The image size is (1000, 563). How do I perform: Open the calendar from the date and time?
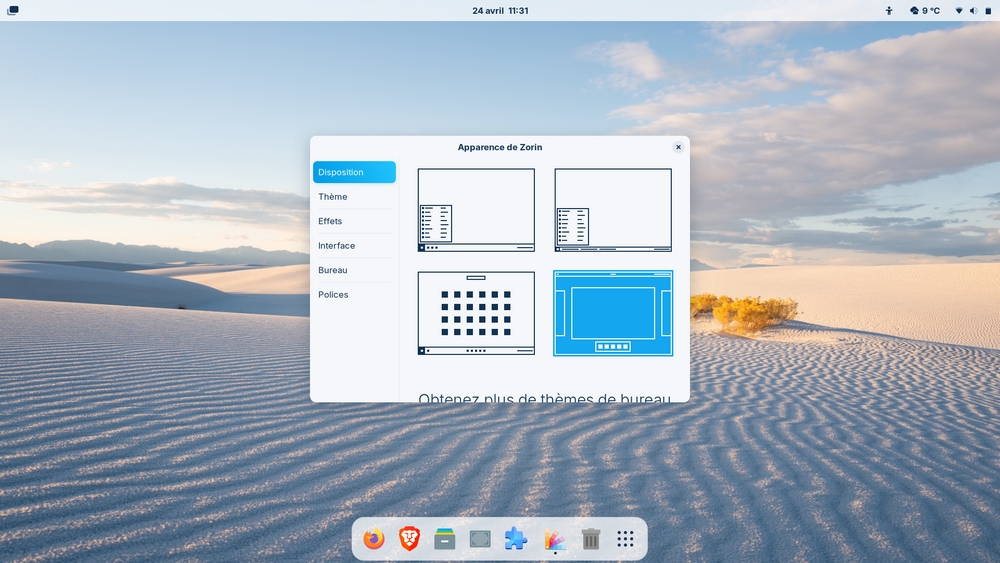pyautogui.click(x=500, y=10)
